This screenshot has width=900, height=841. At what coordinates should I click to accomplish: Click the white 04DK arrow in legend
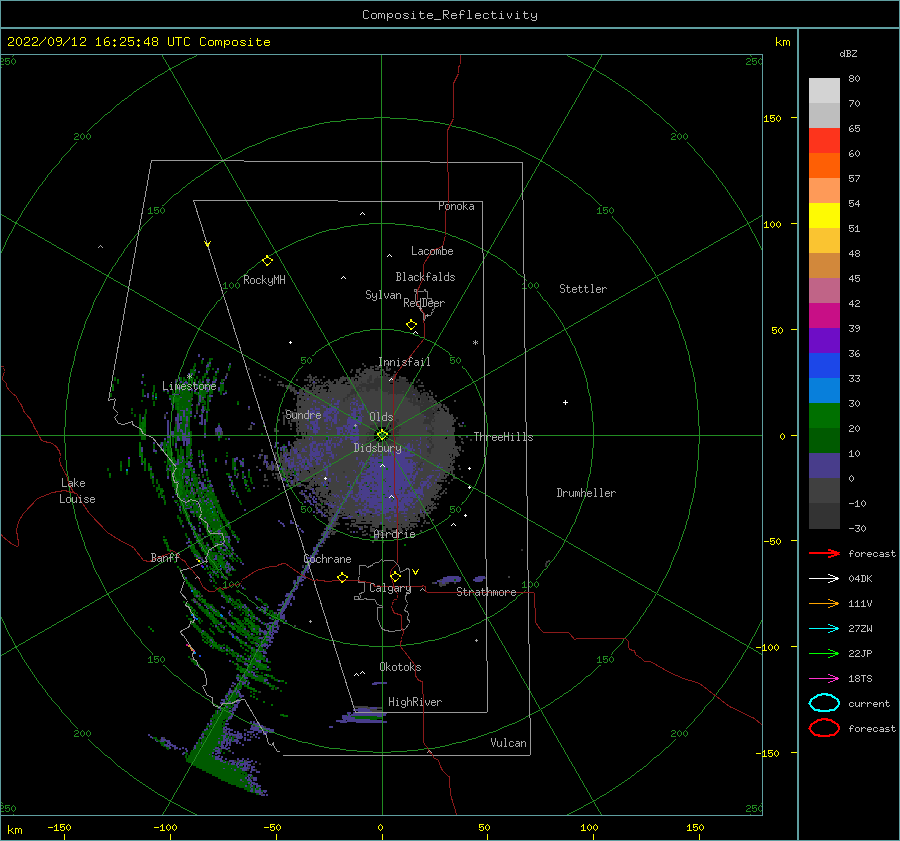click(824, 579)
